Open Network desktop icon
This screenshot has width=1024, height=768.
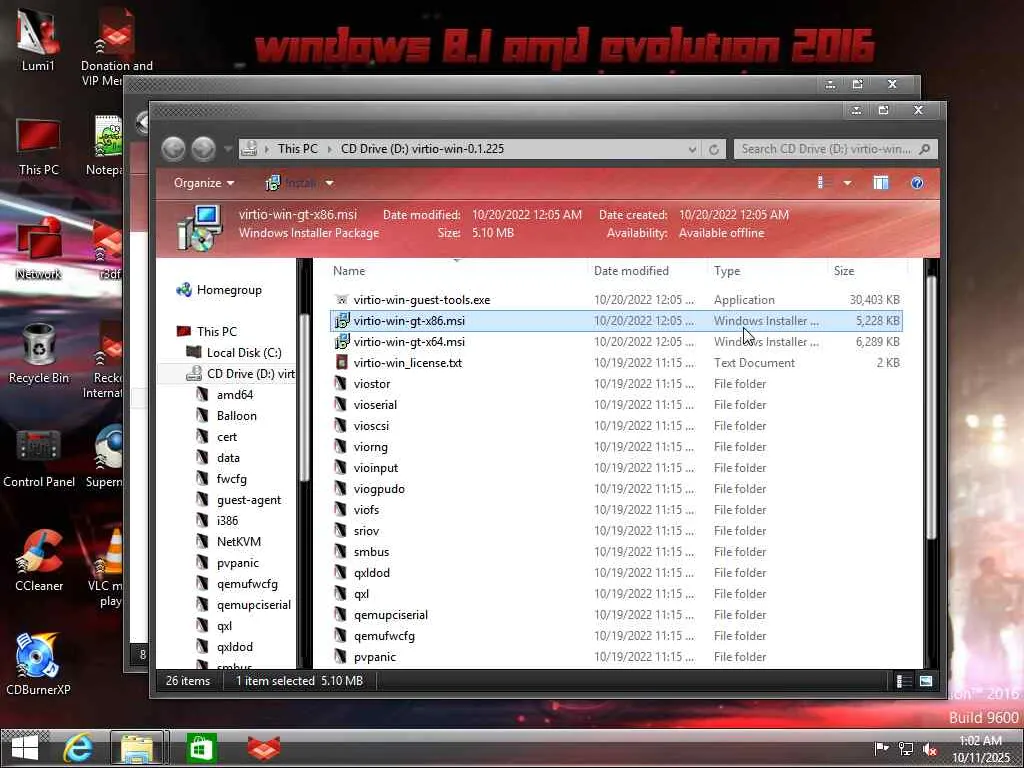tap(38, 250)
